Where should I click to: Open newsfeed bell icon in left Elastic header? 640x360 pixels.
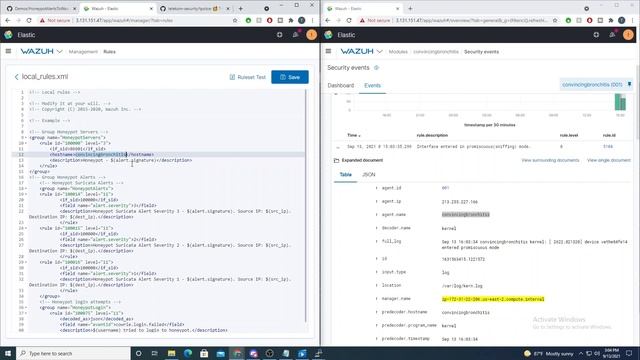tap(296, 35)
